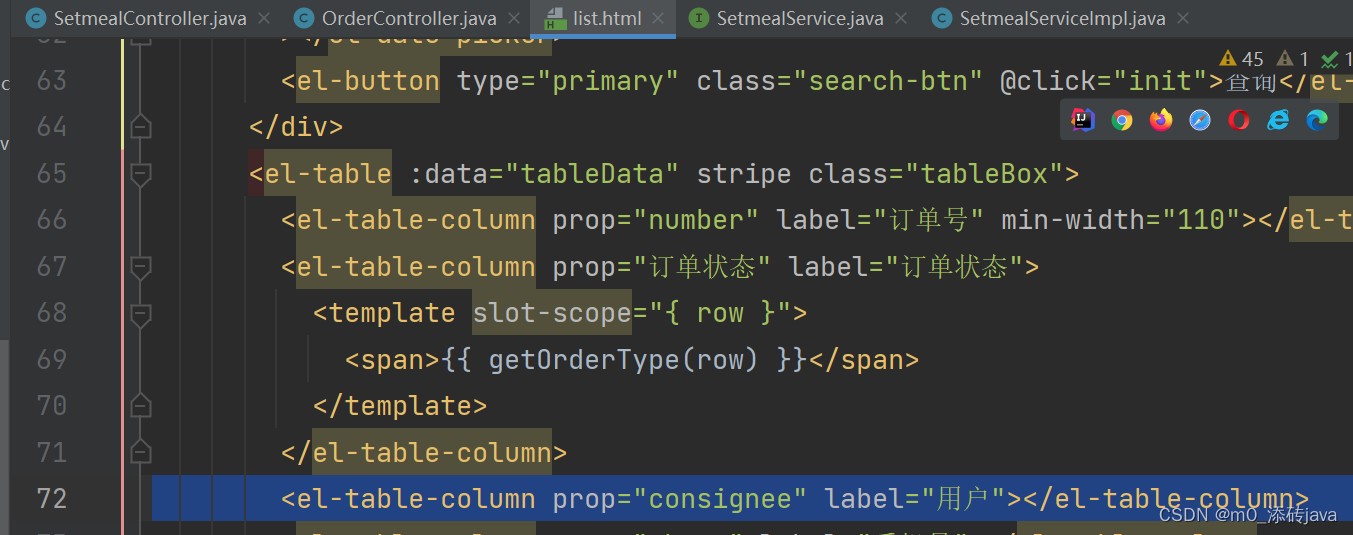
Task: Click line number 69 in gutter
Action: tap(52, 359)
